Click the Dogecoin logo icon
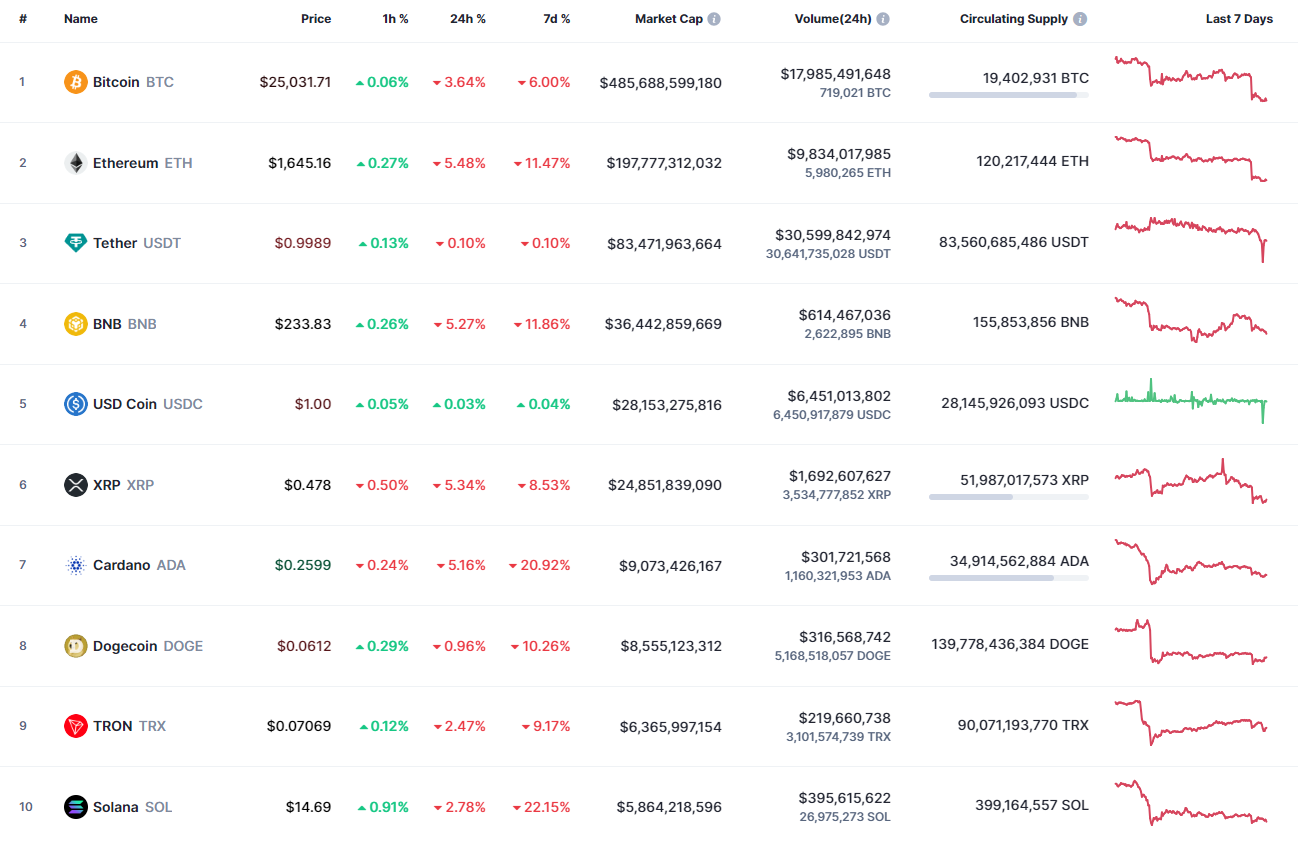This screenshot has width=1298, height=841. (x=75, y=646)
